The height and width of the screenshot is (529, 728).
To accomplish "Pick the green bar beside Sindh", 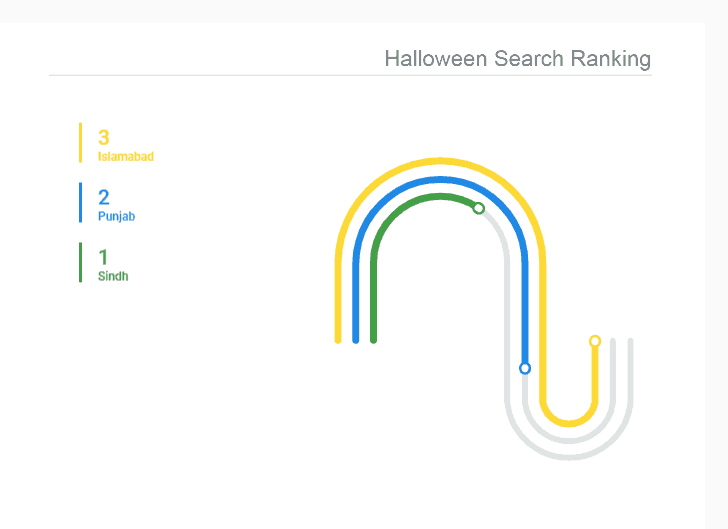I will (x=80, y=262).
